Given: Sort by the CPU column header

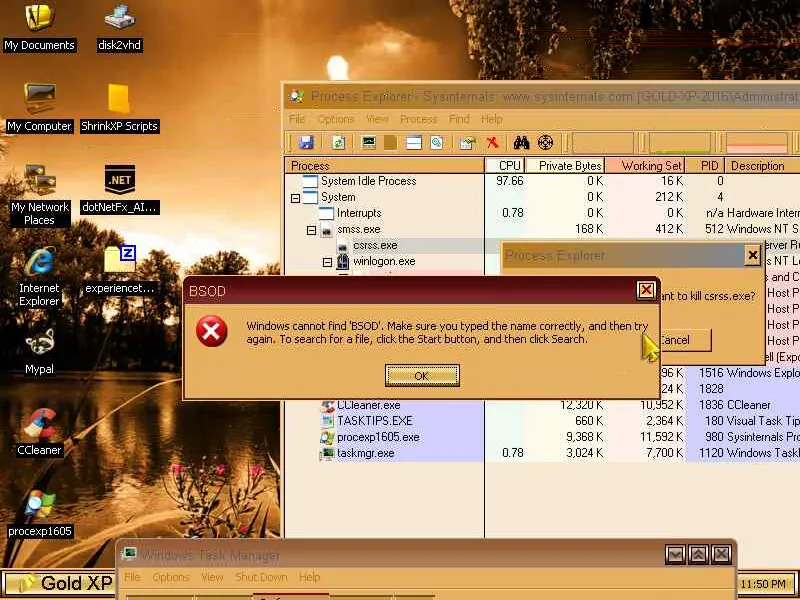Looking at the screenshot, I should [504, 165].
